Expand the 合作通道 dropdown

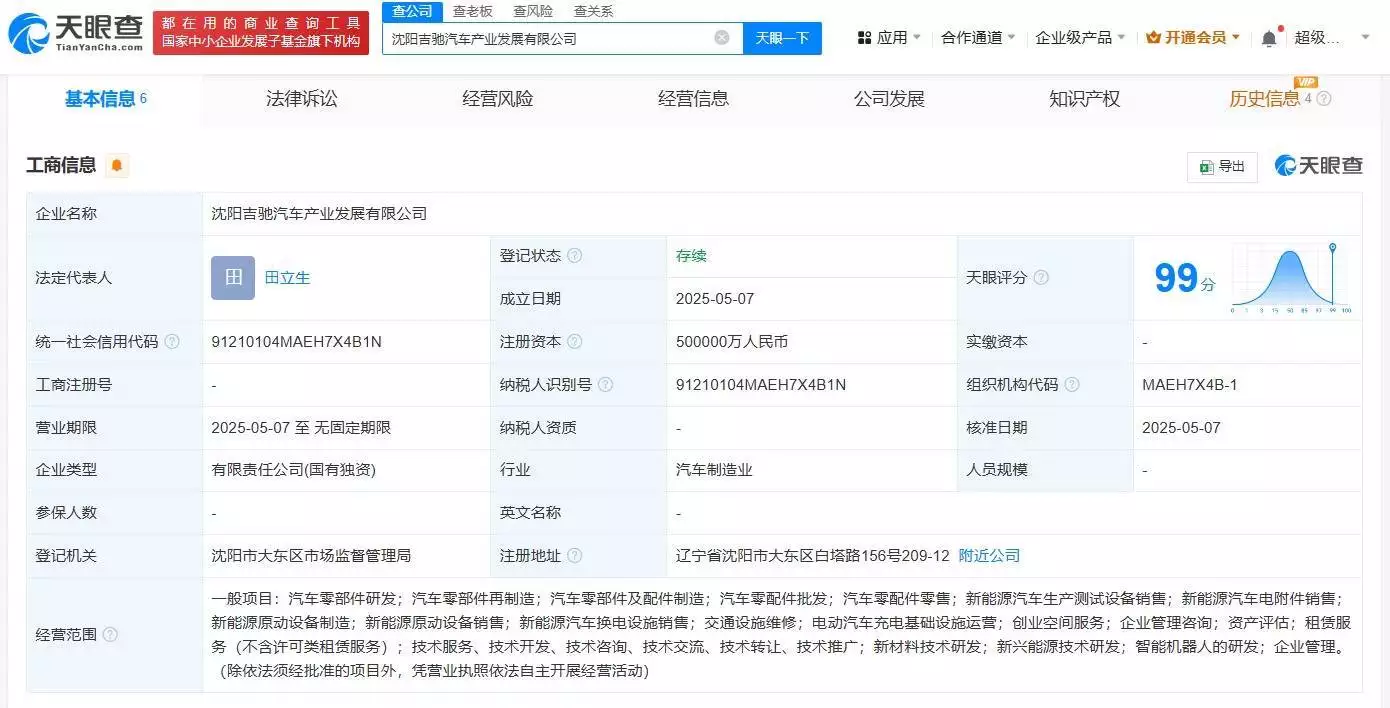(977, 38)
